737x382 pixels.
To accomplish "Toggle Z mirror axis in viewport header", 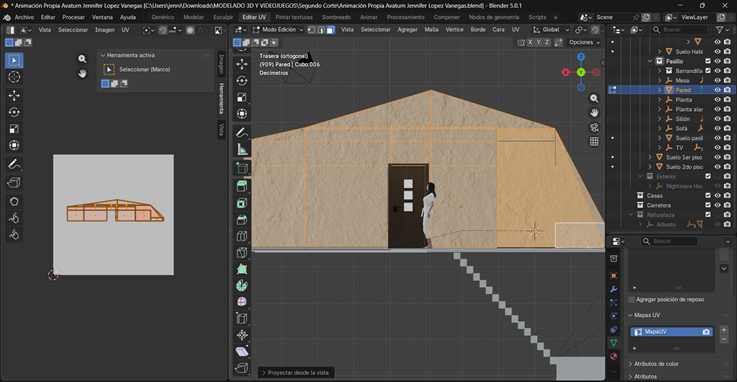I will [x=547, y=42].
